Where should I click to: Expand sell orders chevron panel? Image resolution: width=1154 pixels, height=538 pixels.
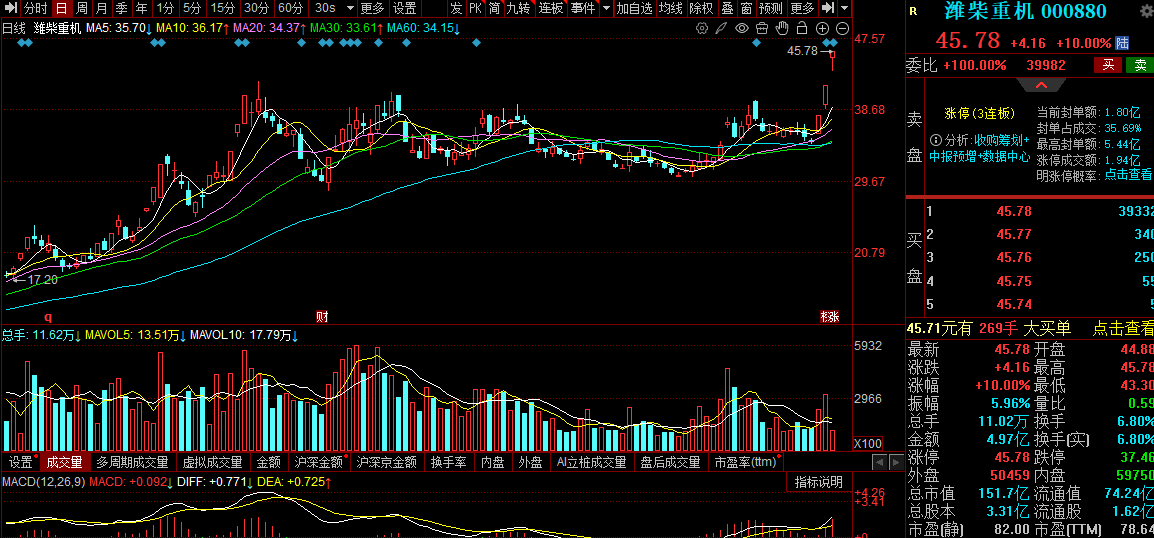[x=1041, y=85]
